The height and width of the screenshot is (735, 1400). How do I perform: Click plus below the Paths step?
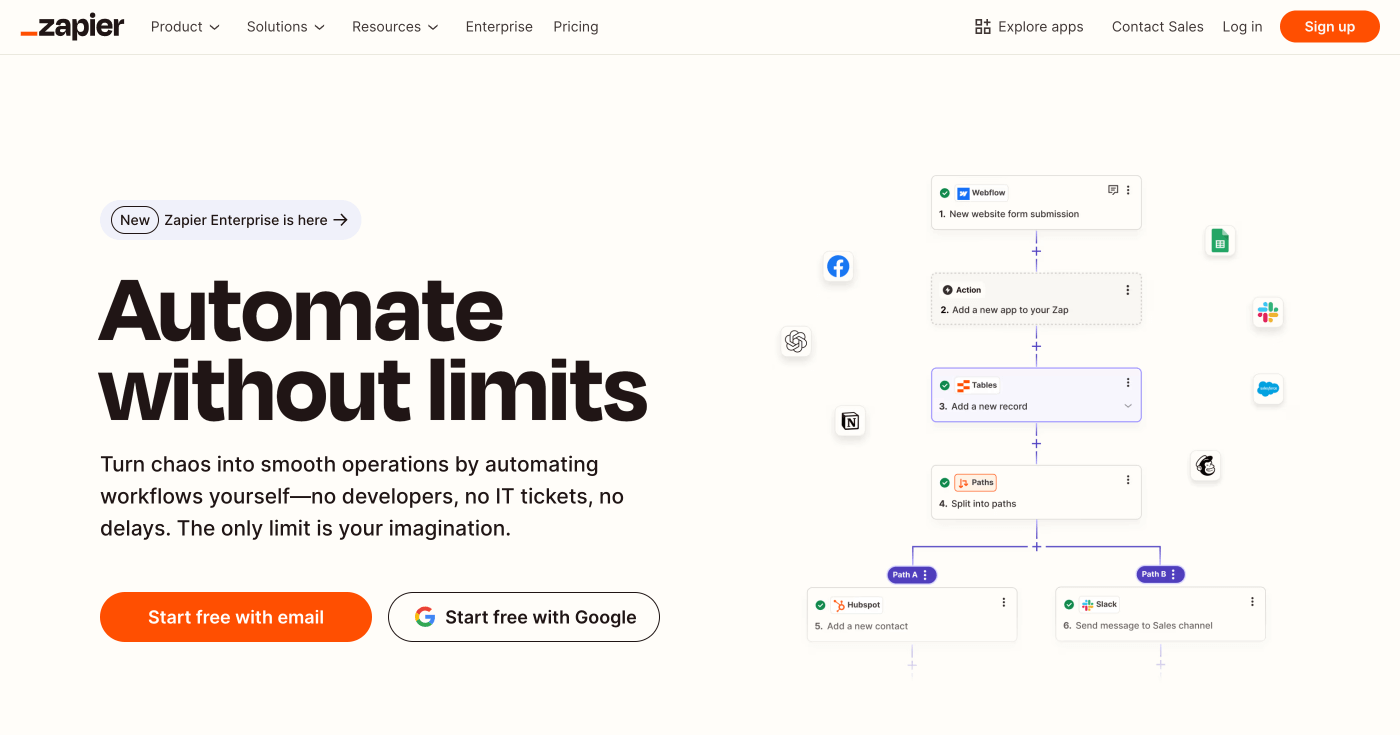click(x=1036, y=546)
